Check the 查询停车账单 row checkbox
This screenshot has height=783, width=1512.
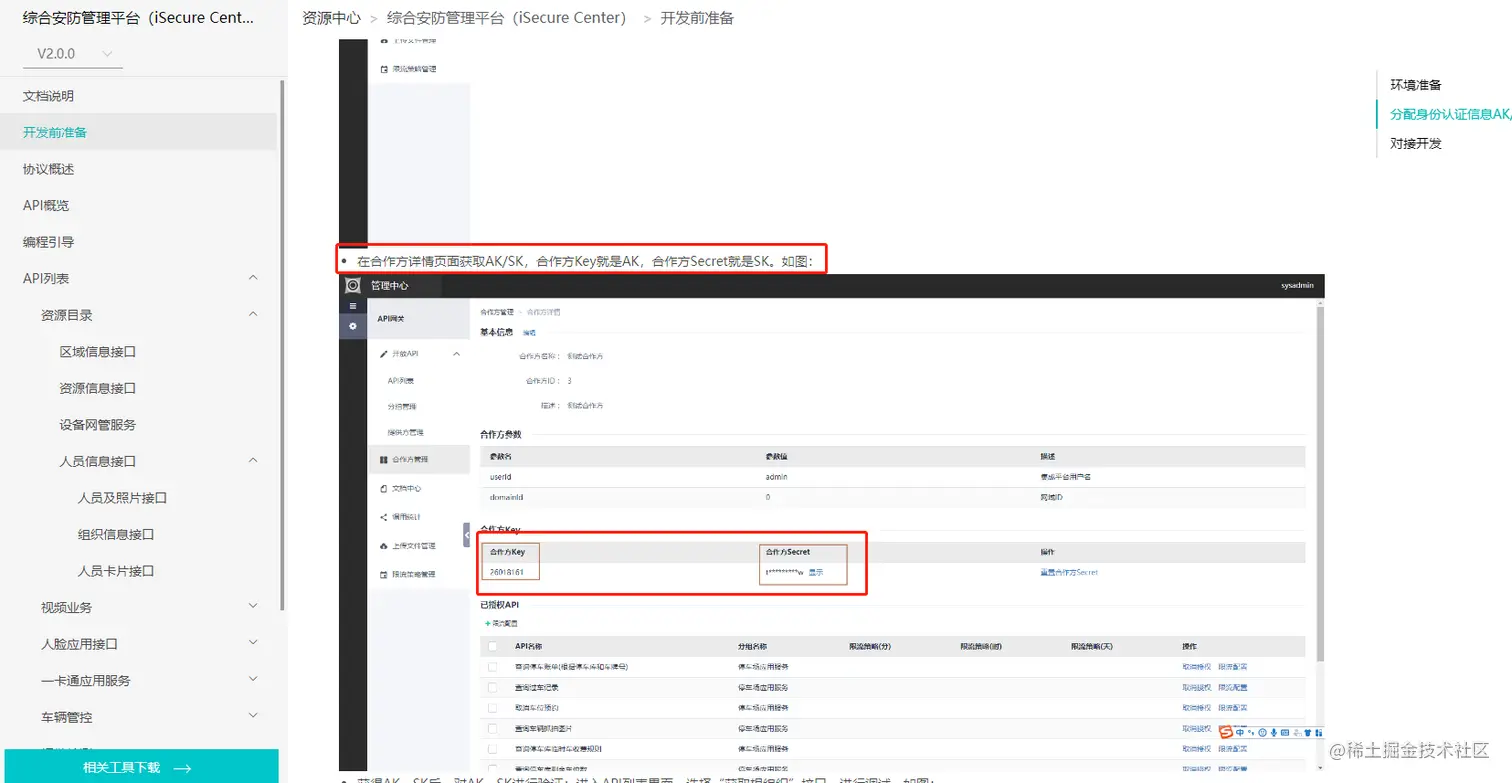tap(492, 666)
